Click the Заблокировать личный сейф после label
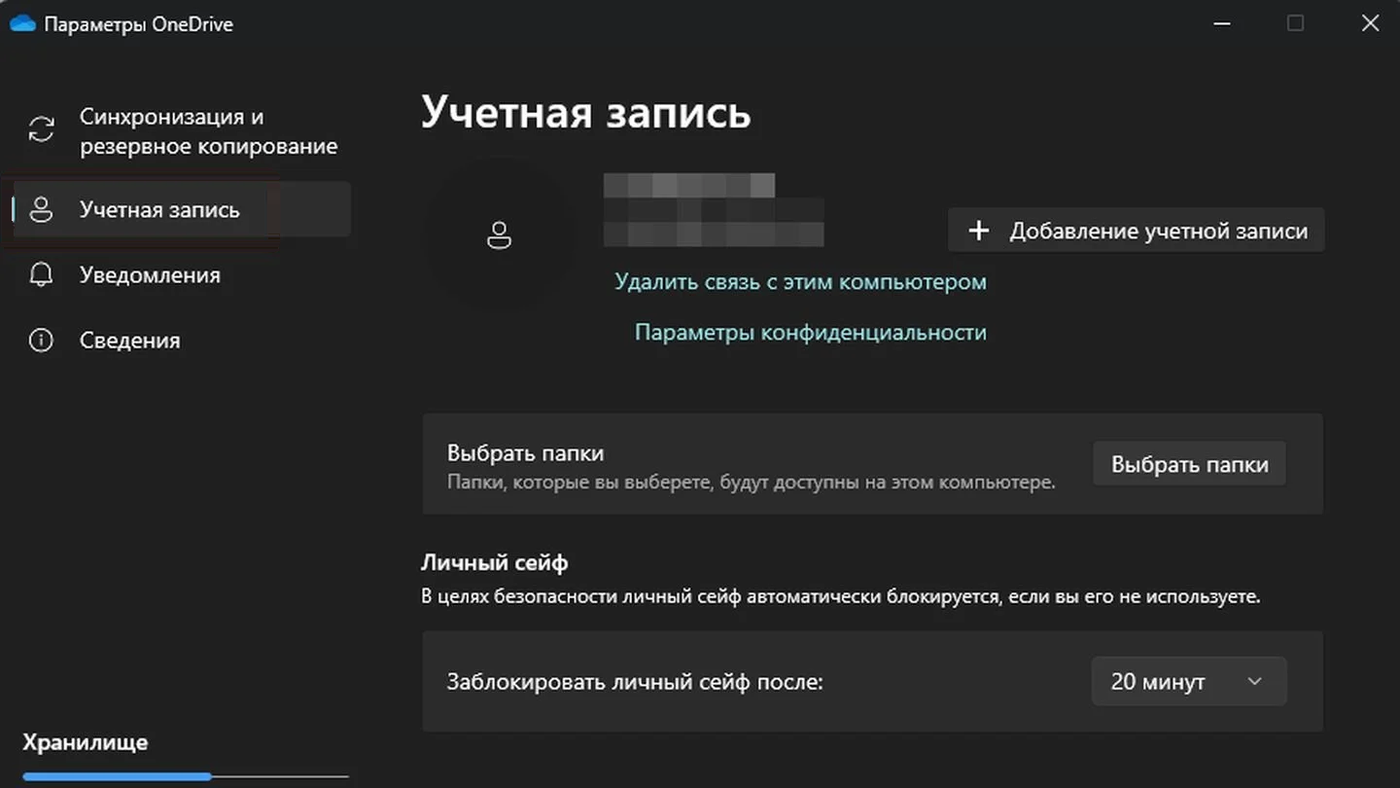The height and width of the screenshot is (788, 1400). point(635,683)
